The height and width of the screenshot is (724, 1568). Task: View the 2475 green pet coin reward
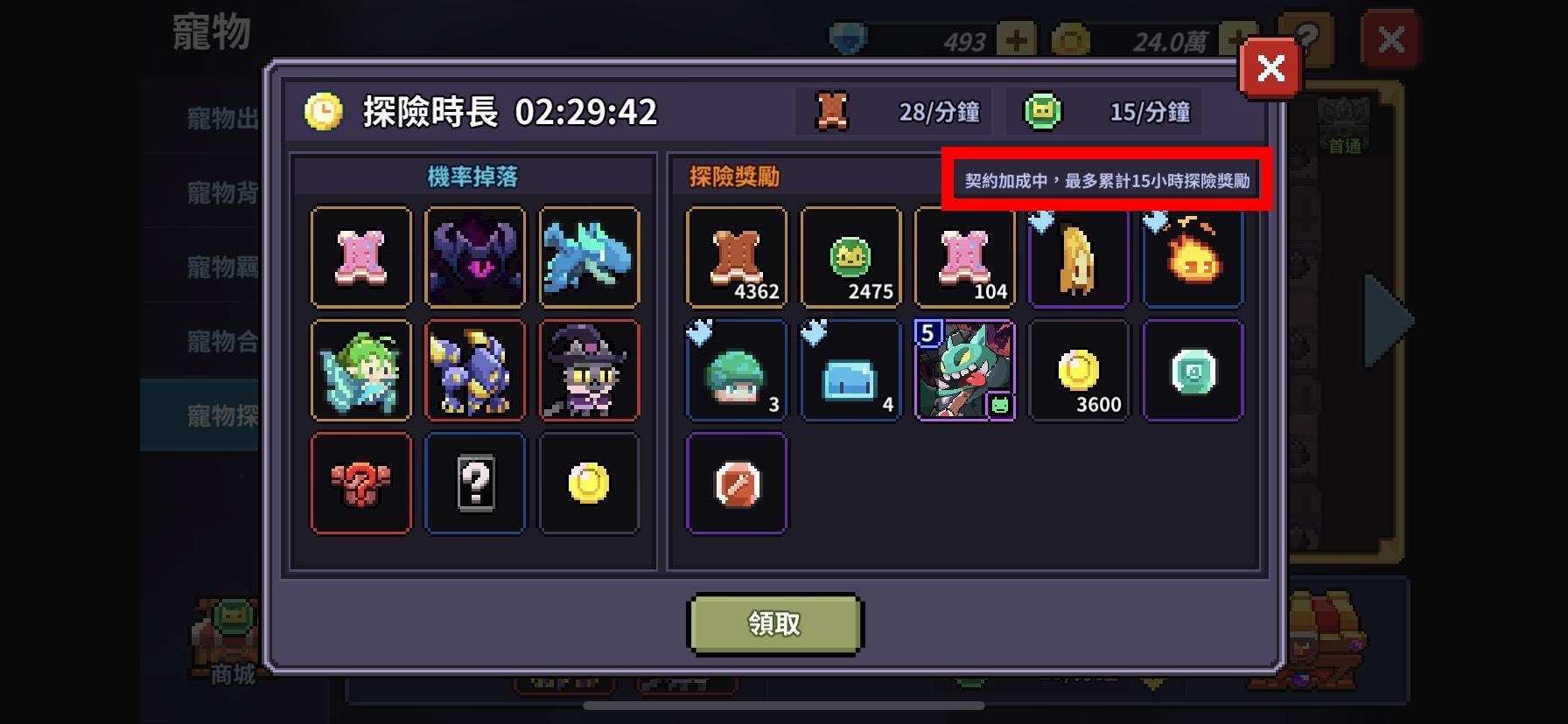(850, 257)
